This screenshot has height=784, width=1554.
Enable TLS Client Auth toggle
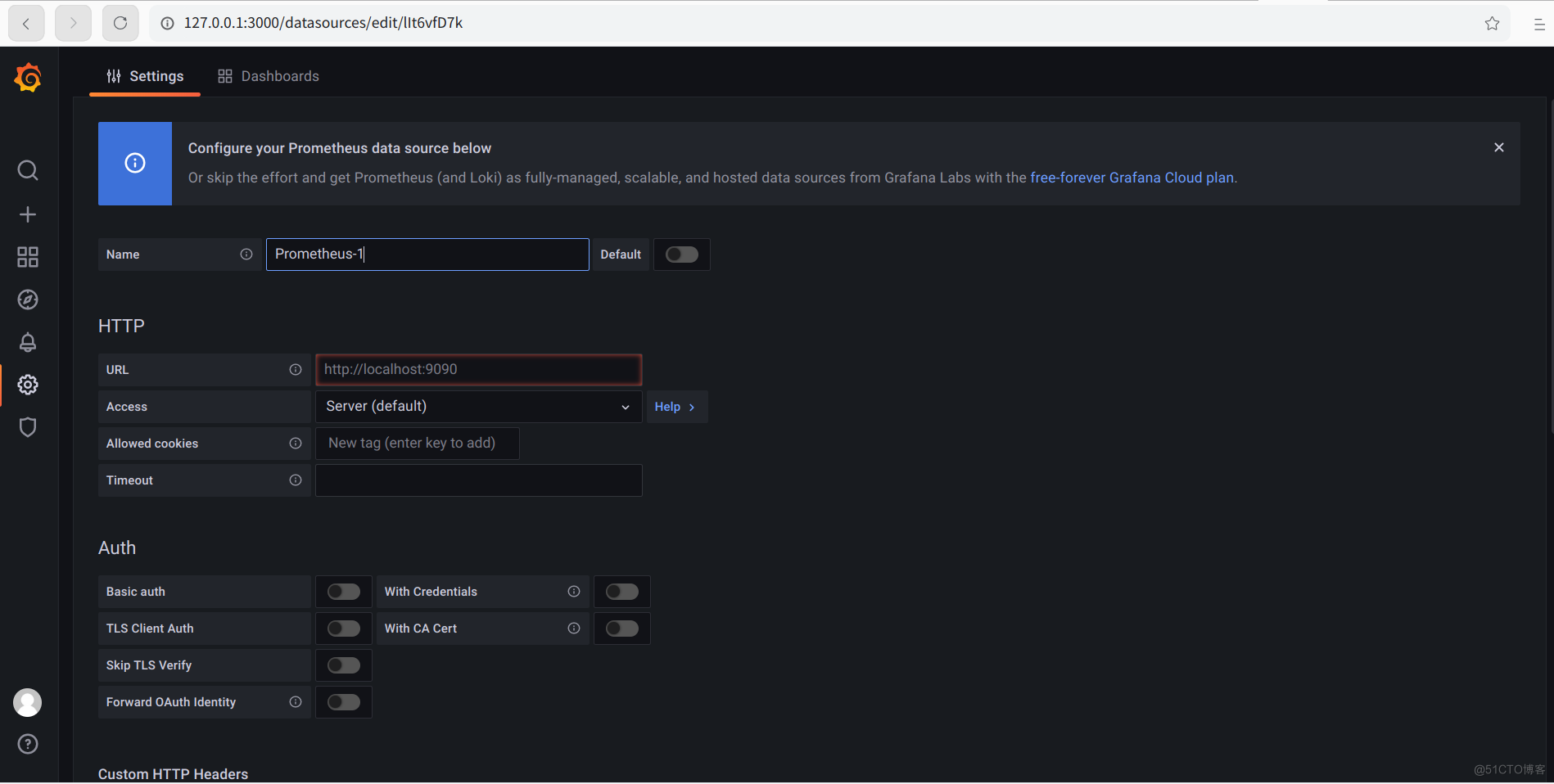tap(344, 629)
